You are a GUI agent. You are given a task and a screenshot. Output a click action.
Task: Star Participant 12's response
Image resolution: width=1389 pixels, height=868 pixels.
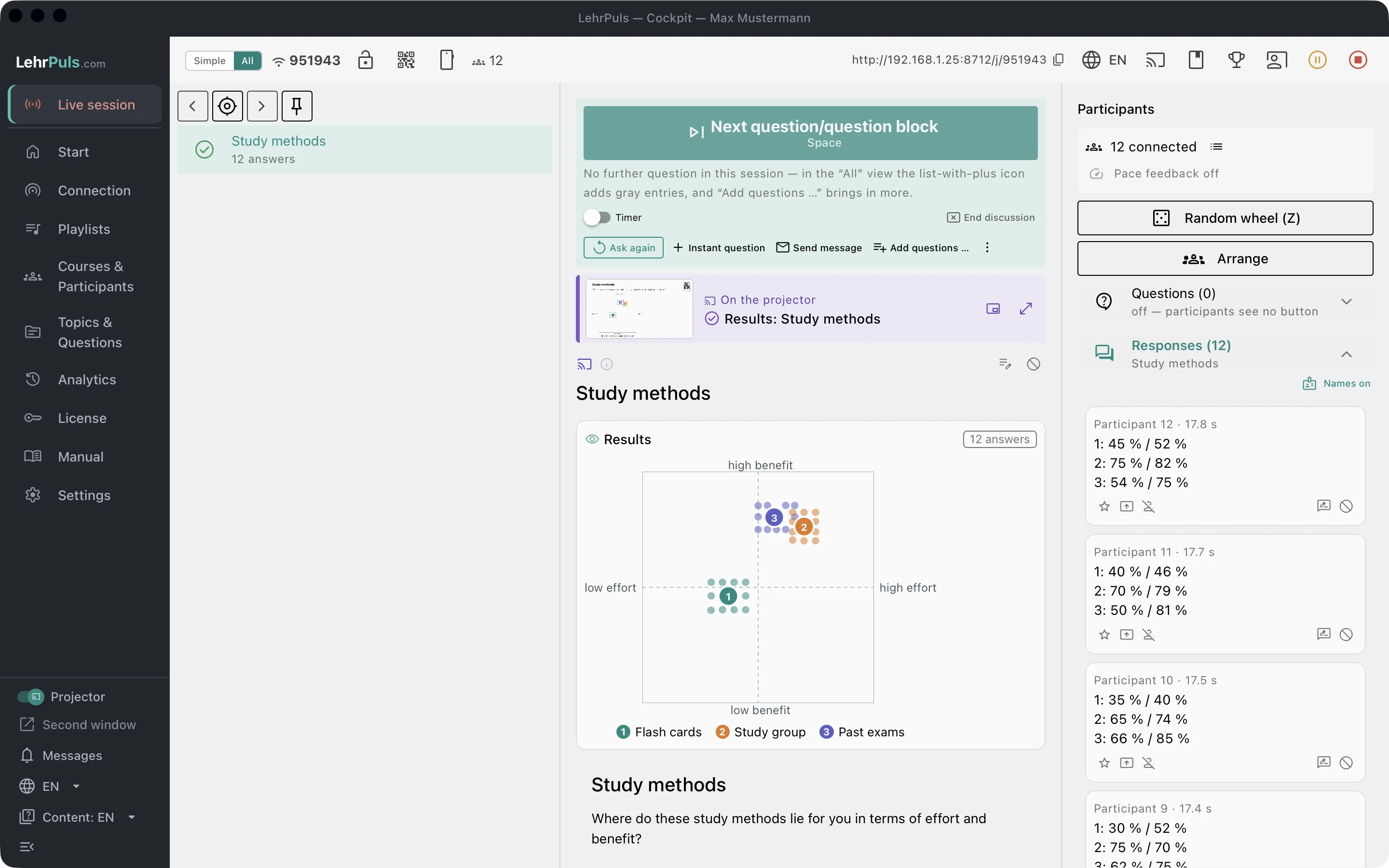[x=1104, y=506]
